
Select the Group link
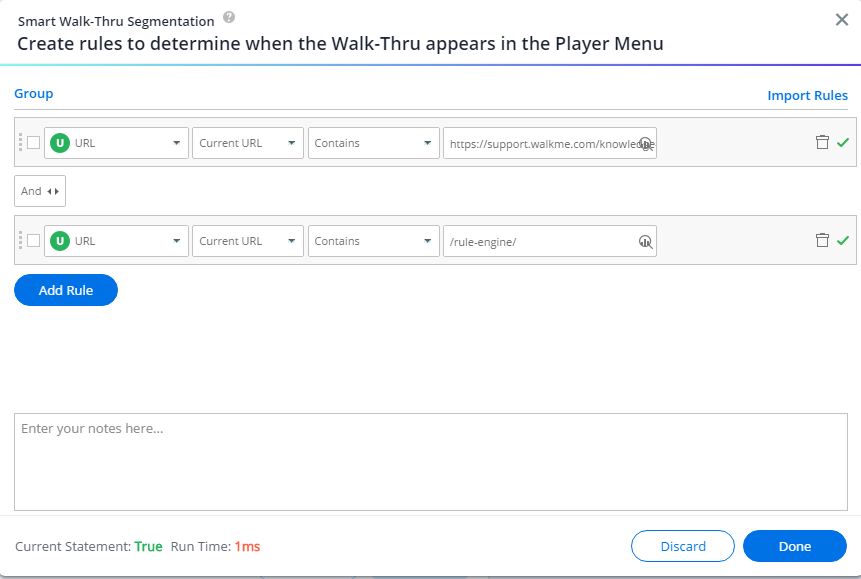point(33,94)
